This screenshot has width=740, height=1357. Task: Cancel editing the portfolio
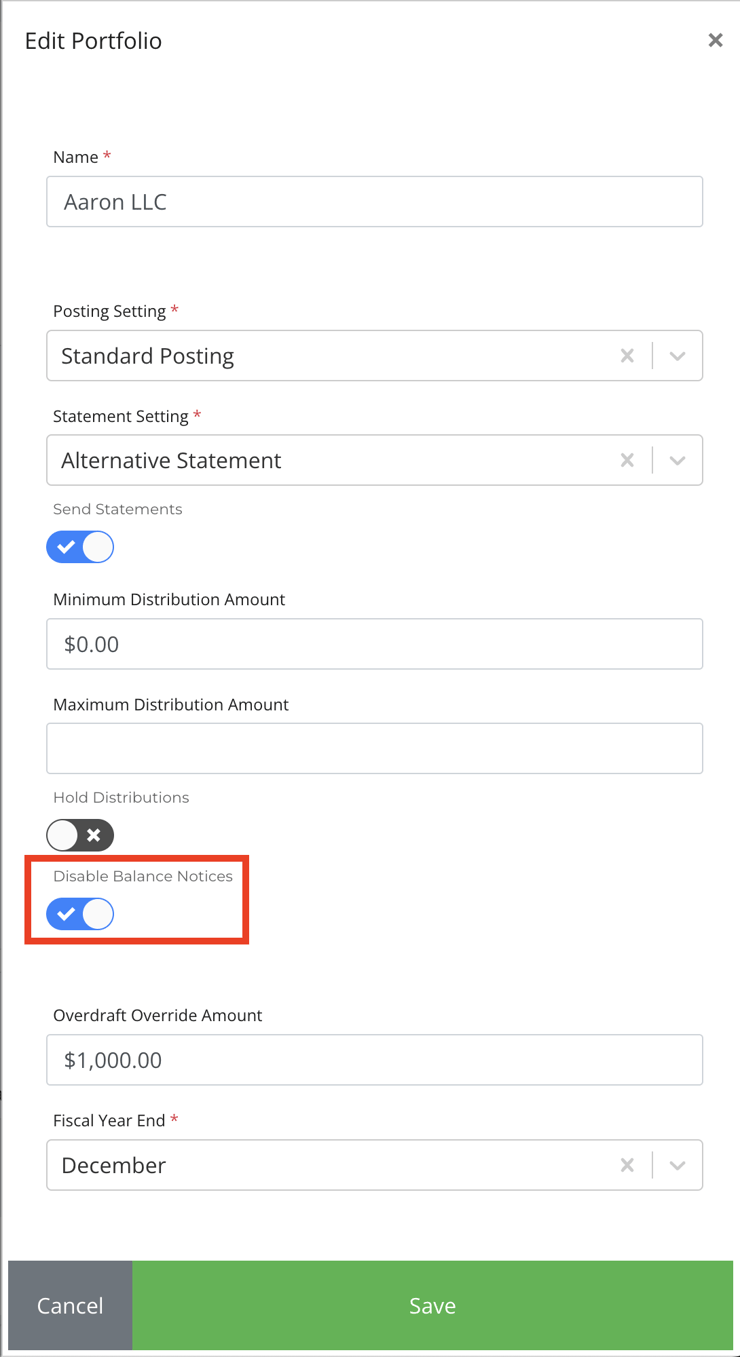[69, 1305]
